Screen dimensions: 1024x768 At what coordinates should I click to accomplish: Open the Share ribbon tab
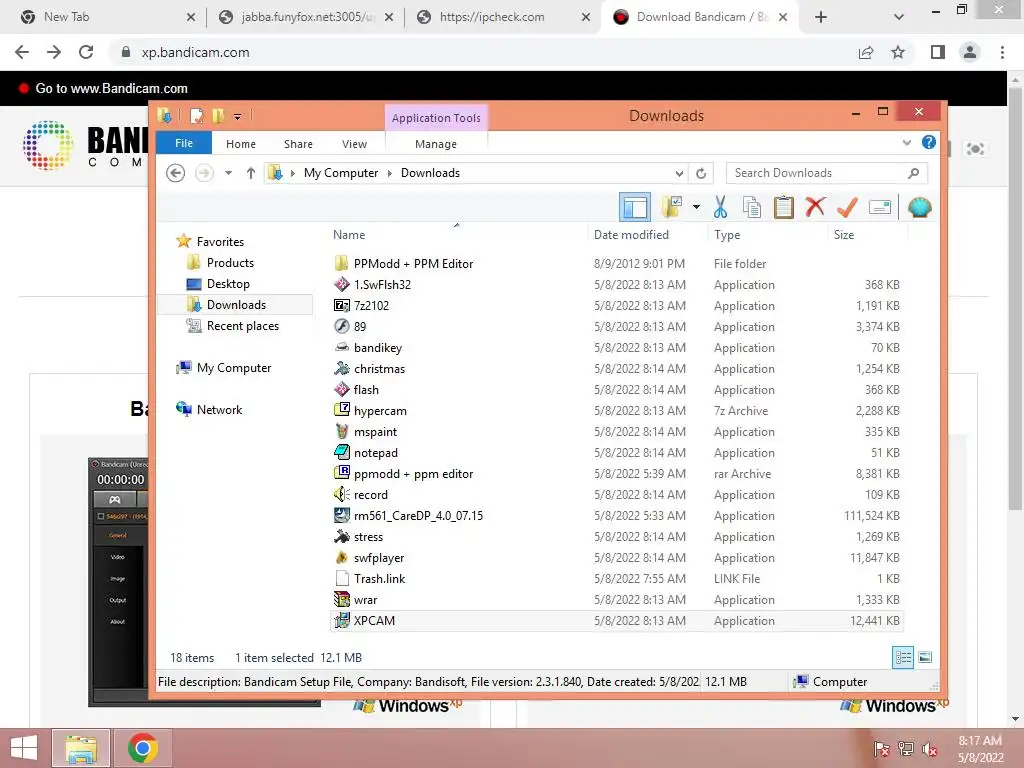point(298,144)
